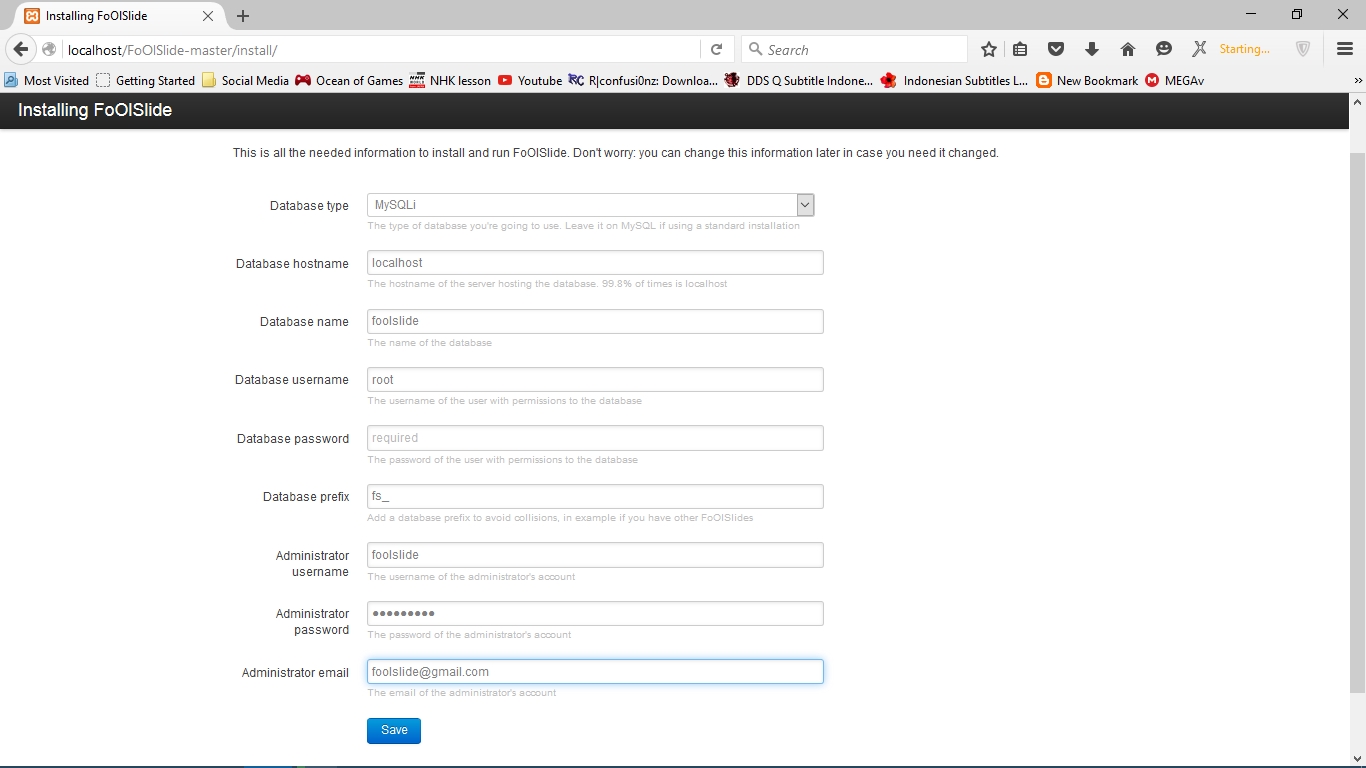Click the browser Search box
The width and height of the screenshot is (1366, 768).
pos(855,50)
